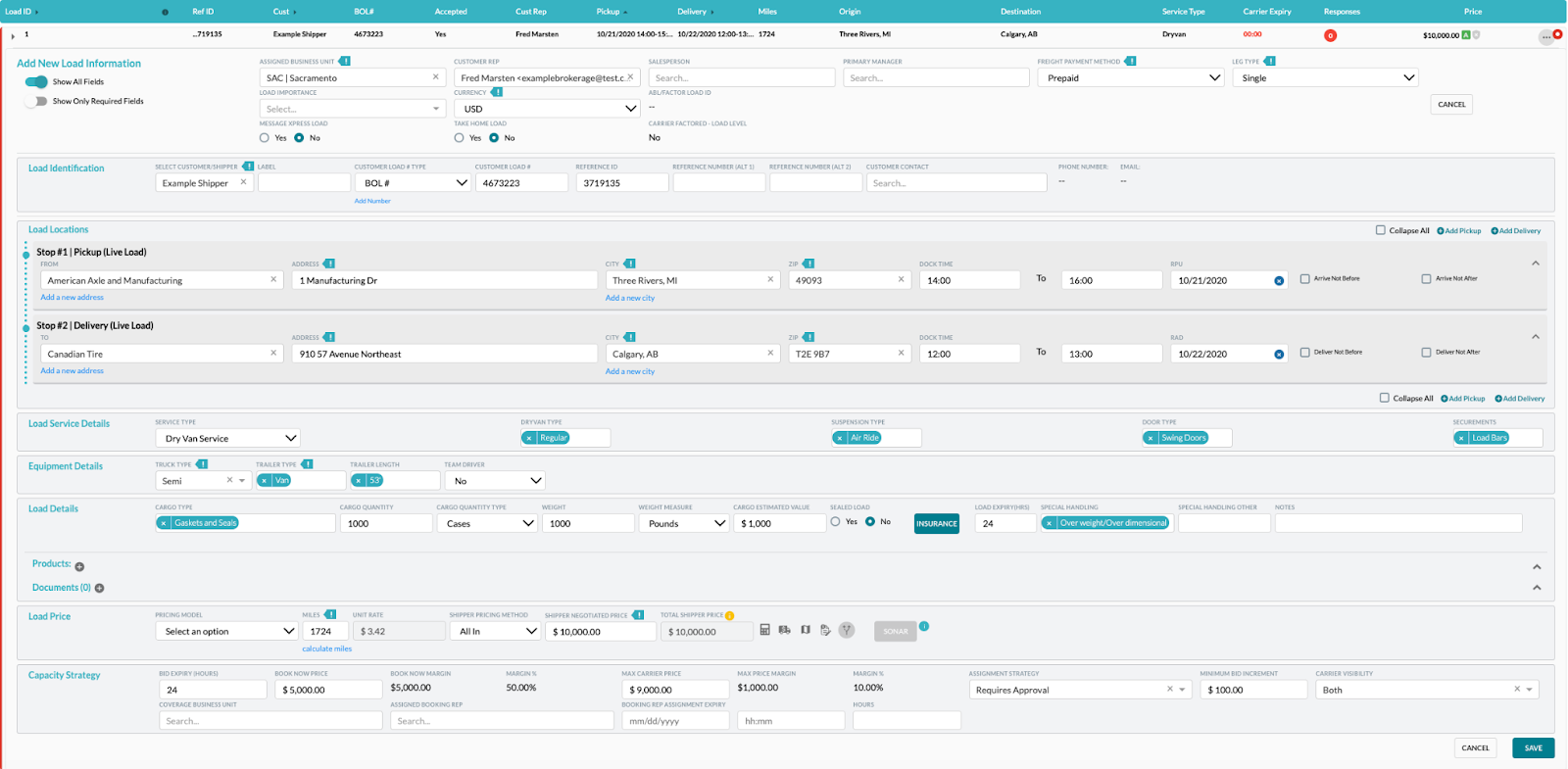Open the Shipper Pricing Method dropdown
This screenshot has width=1568, height=769.
(495, 631)
